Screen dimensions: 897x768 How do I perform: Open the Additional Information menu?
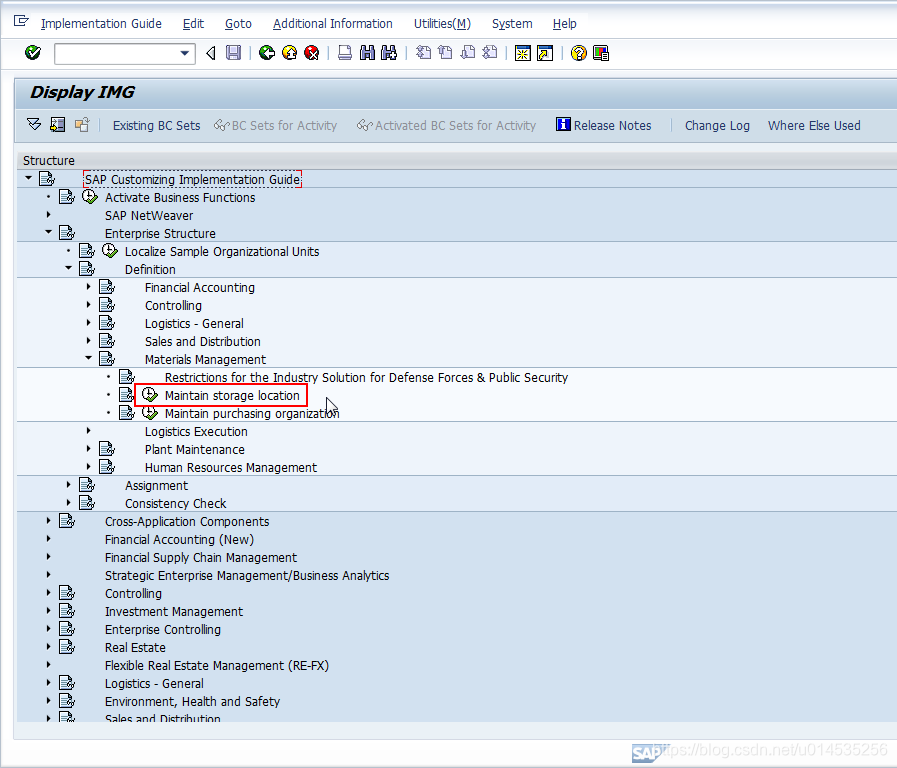point(332,23)
